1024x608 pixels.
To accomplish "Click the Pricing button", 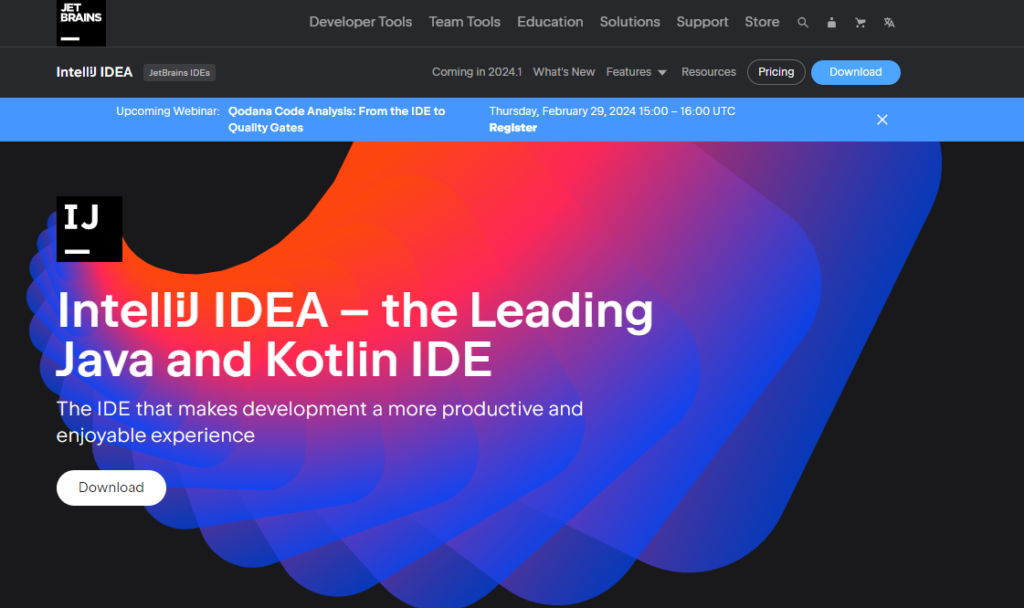I will (x=776, y=72).
